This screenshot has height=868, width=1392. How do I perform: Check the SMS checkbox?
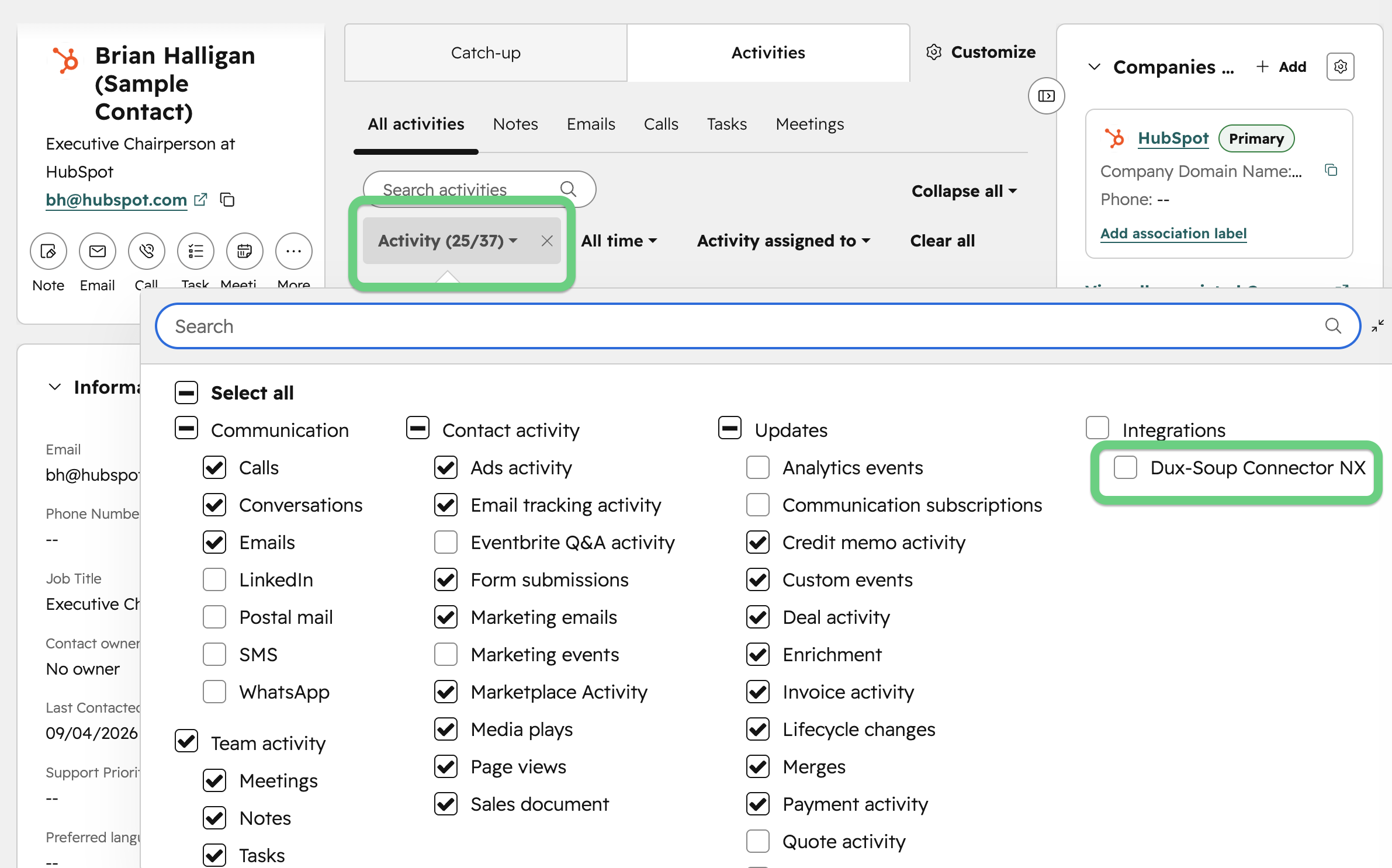[214, 654]
